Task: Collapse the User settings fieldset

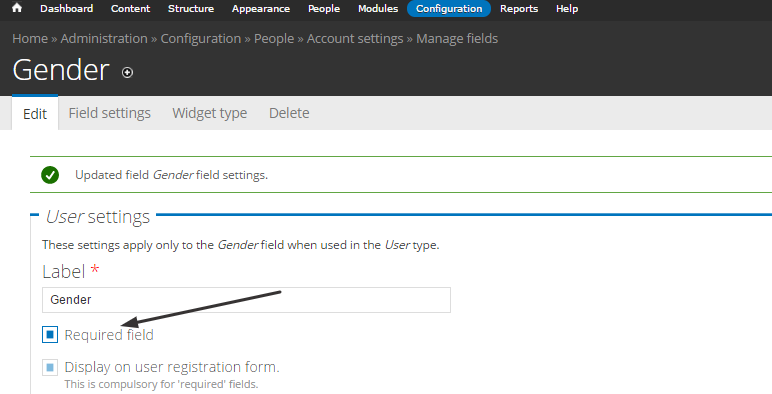Action: 97,217
